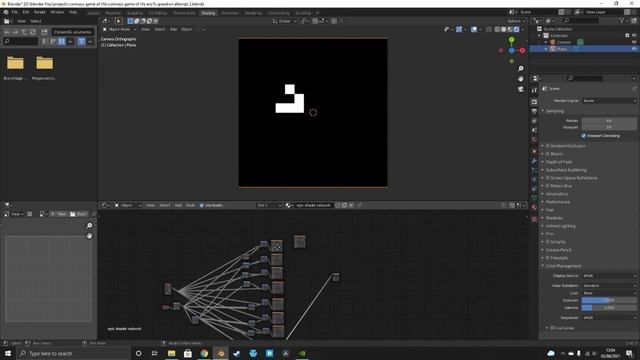This screenshot has width=640, height=360.
Task: Toggle Bloom checkbox
Action: (548, 154)
